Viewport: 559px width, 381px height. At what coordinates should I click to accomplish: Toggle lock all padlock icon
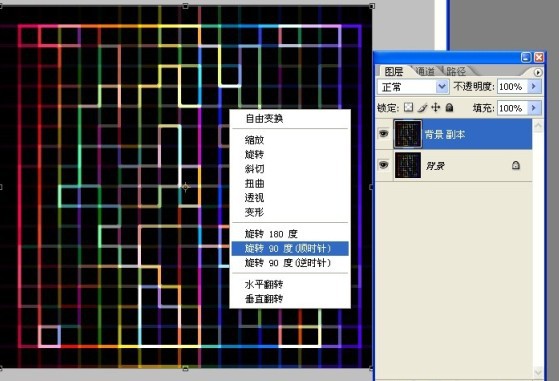[450, 107]
